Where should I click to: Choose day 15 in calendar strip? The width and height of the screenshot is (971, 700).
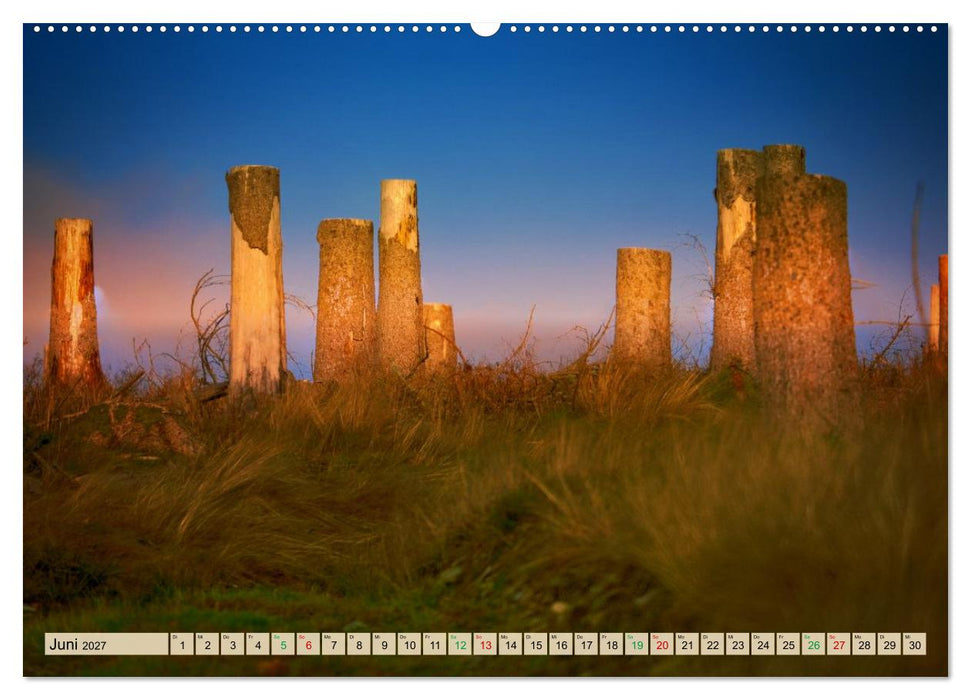(536, 644)
